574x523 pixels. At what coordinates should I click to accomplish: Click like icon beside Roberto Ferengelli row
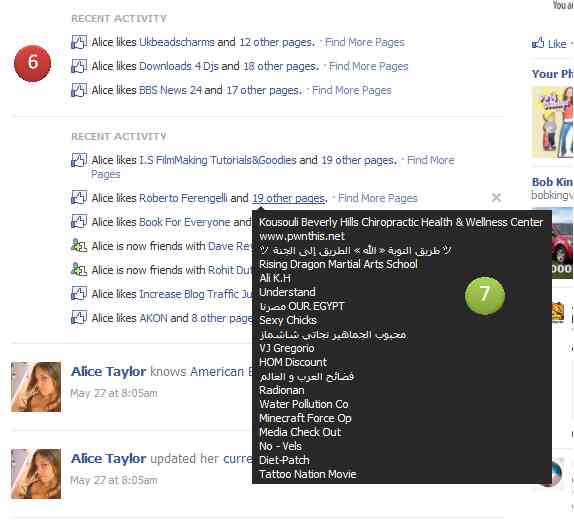click(x=79, y=198)
